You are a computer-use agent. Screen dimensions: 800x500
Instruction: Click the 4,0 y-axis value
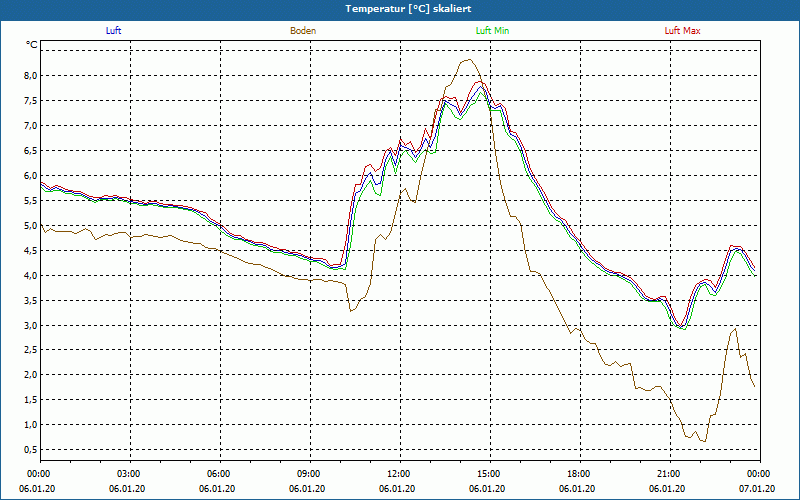(x=31, y=276)
